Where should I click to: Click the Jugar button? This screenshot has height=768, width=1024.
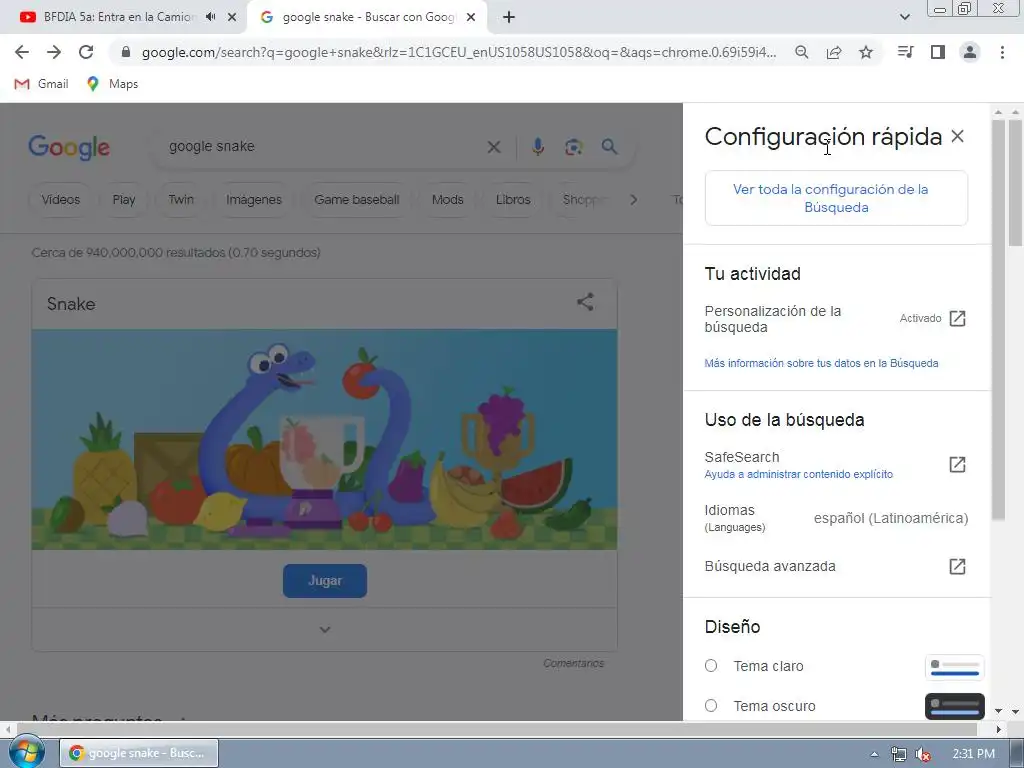(325, 581)
